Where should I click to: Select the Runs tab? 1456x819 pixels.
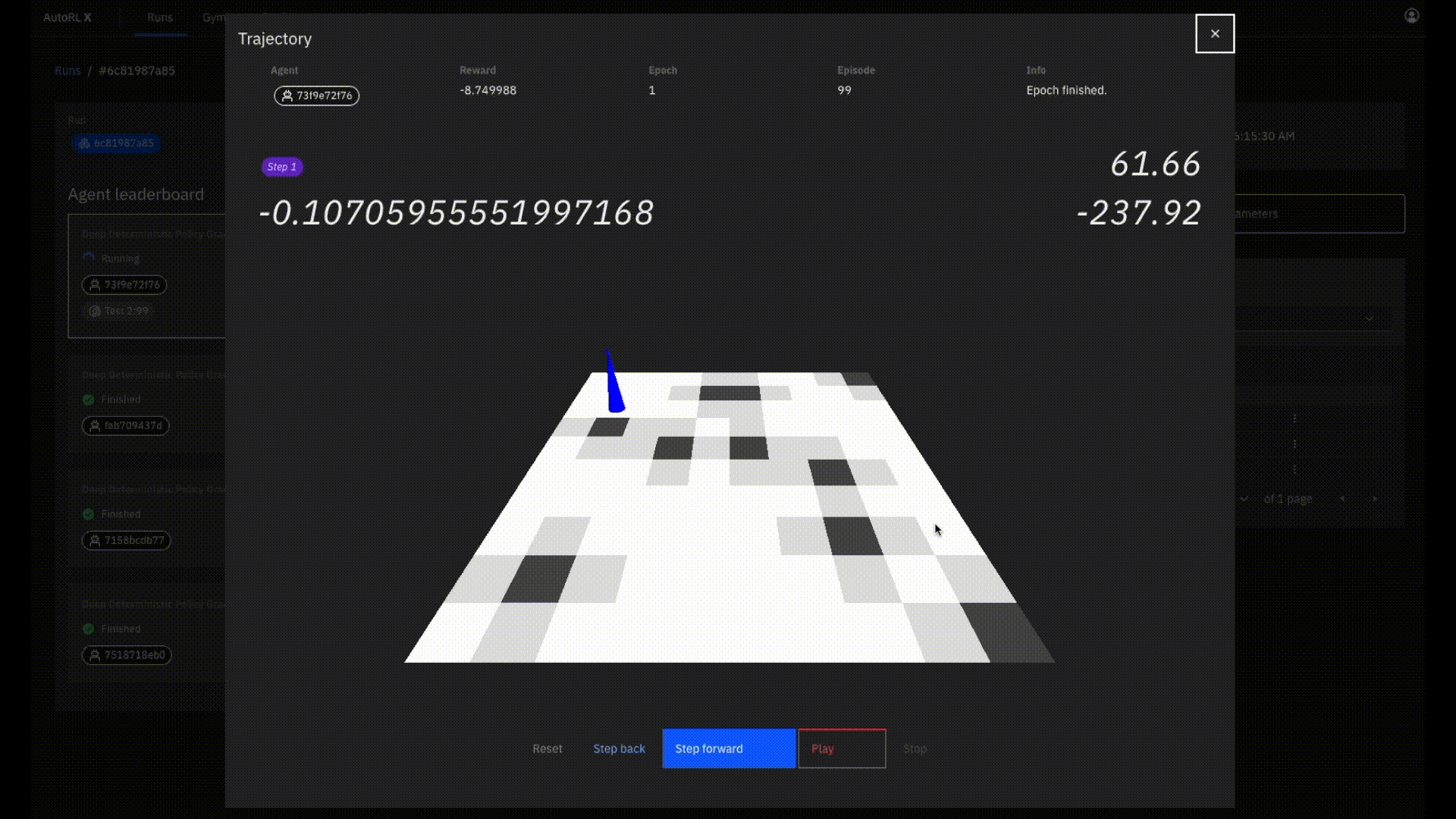pos(161,17)
